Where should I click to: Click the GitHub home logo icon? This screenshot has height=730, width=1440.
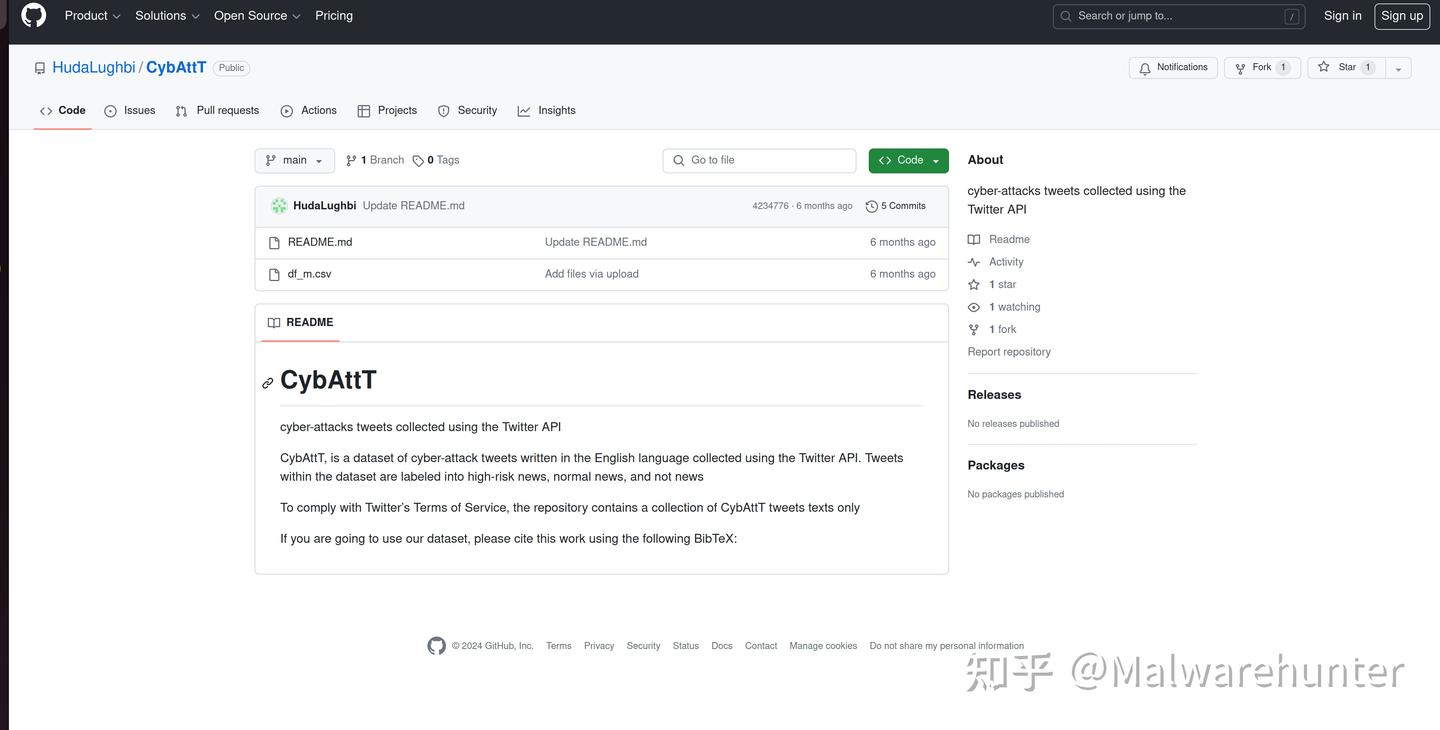tap(33, 15)
